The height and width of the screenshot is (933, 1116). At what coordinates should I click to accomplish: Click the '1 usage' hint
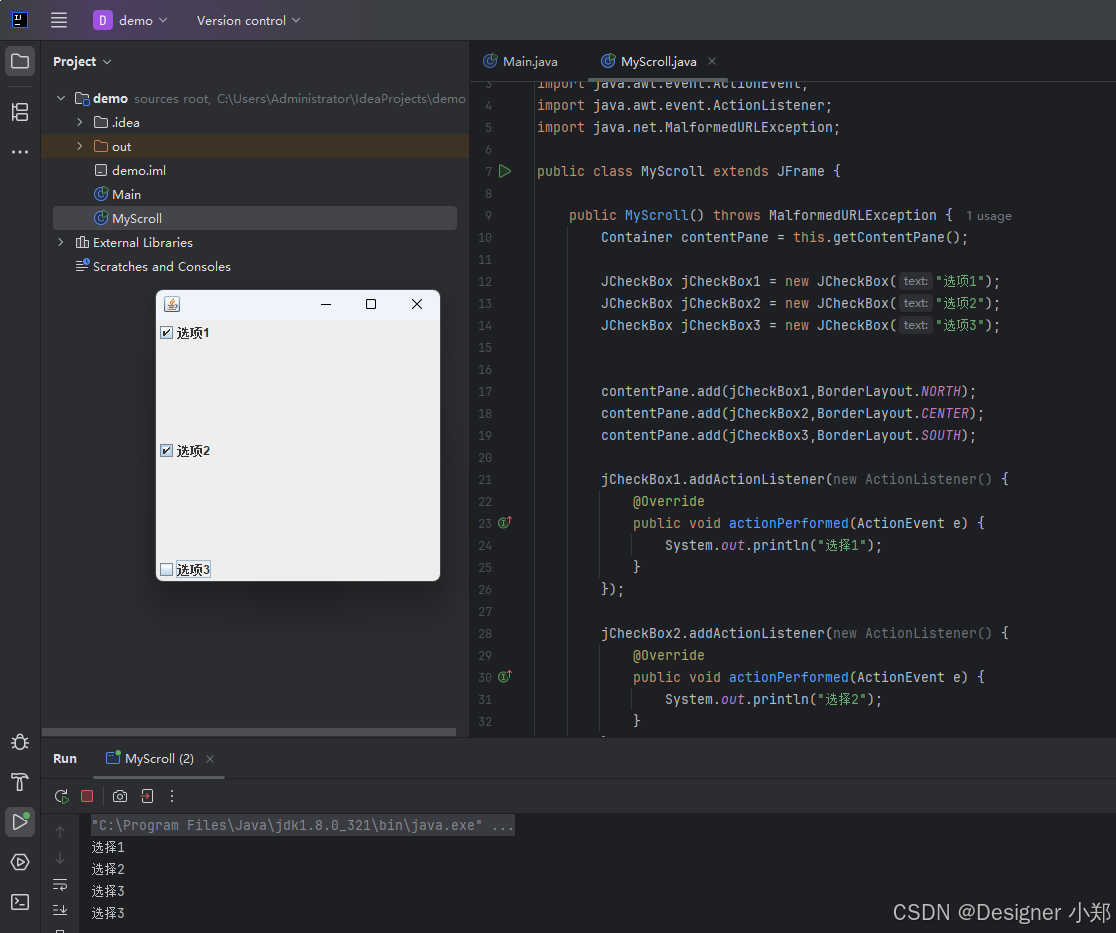coord(989,216)
